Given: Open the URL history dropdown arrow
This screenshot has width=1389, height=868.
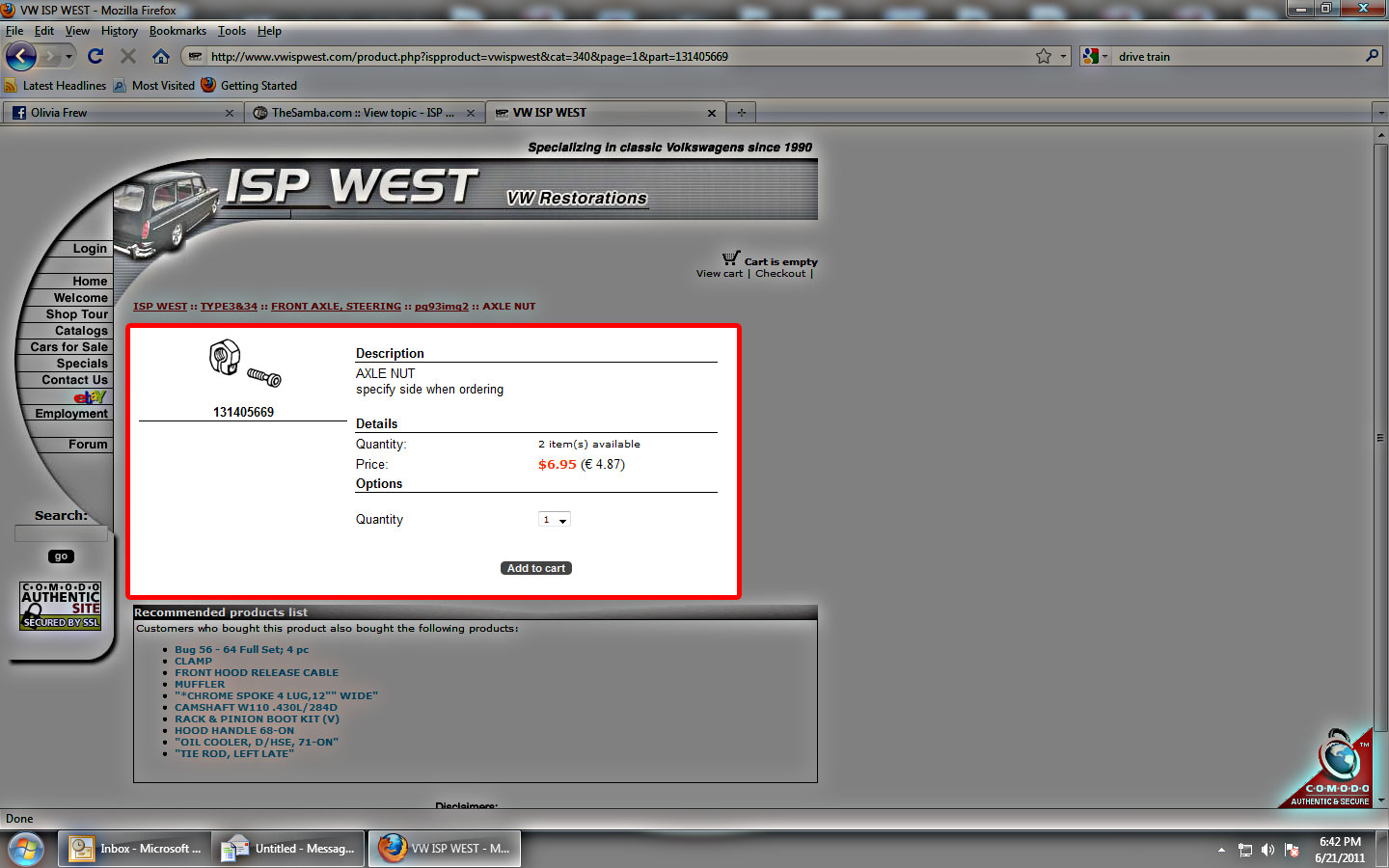Looking at the screenshot, I should tap(1064, 57).
